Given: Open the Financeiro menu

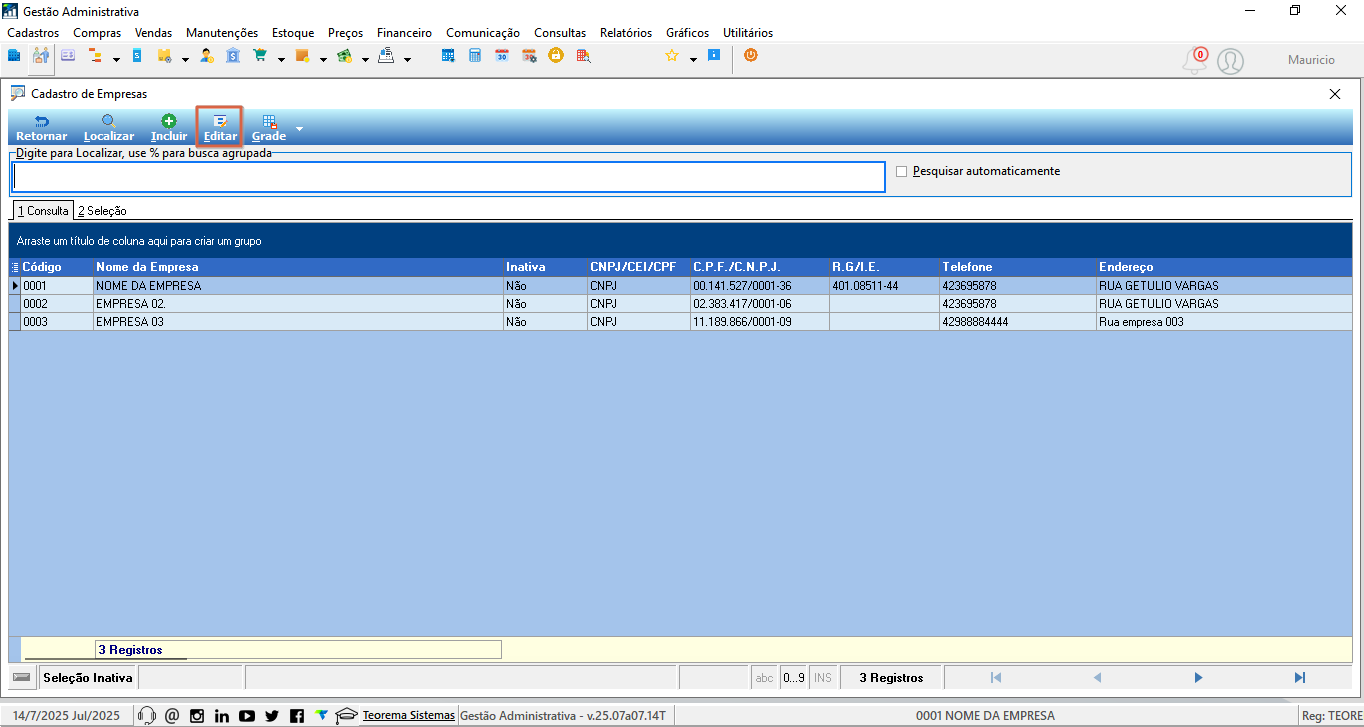Looking at the screenshot, I should 404,33.
